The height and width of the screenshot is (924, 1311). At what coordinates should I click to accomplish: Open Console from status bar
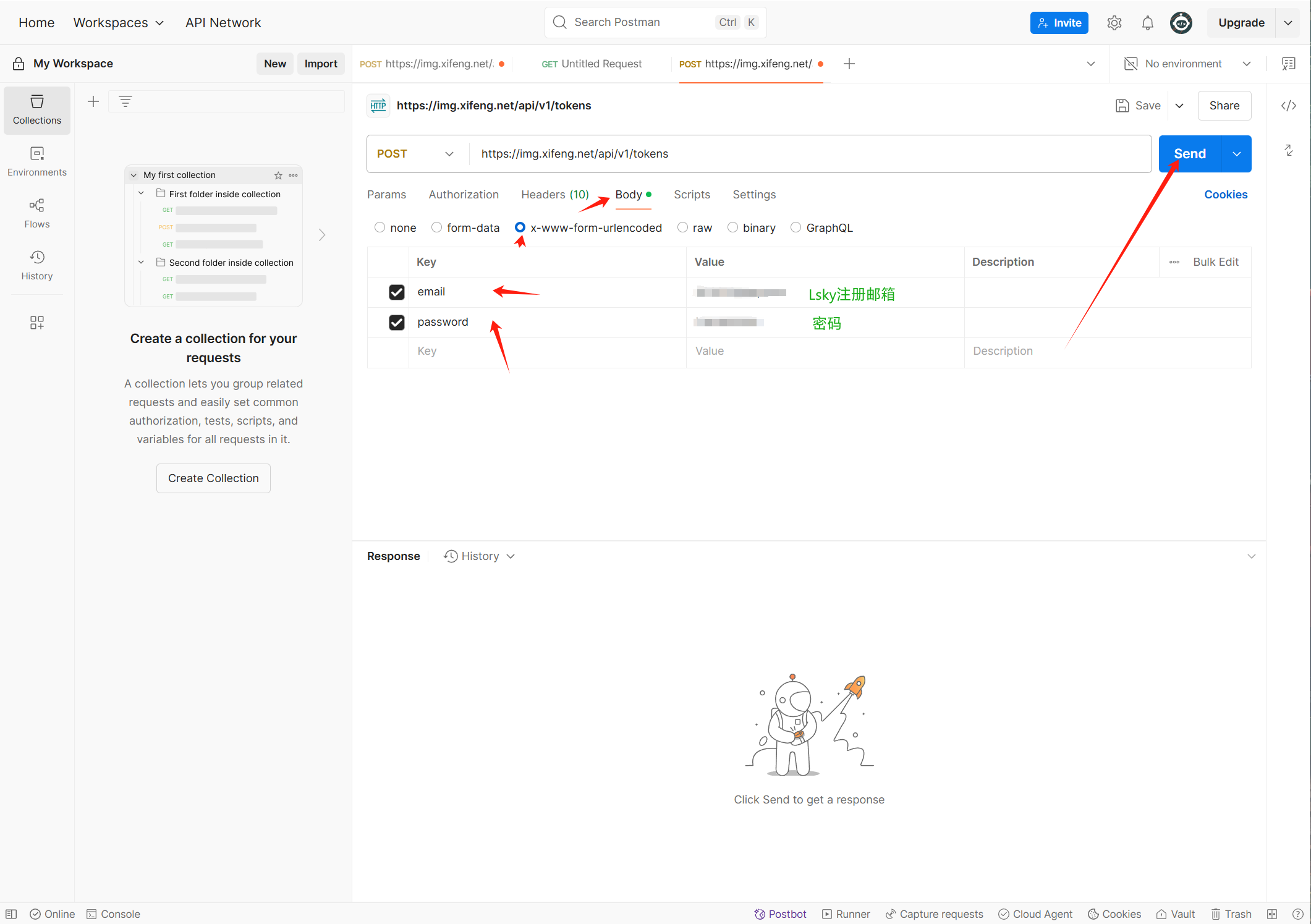point(113,914)
